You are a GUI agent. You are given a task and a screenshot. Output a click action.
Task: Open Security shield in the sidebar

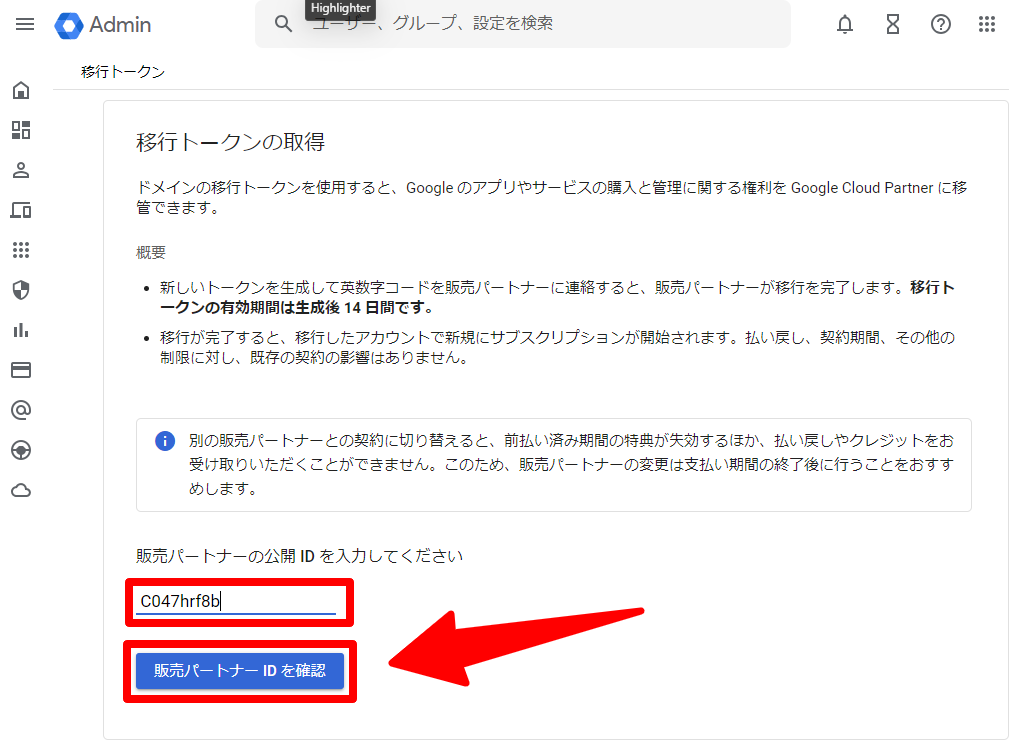coord(21,290)
